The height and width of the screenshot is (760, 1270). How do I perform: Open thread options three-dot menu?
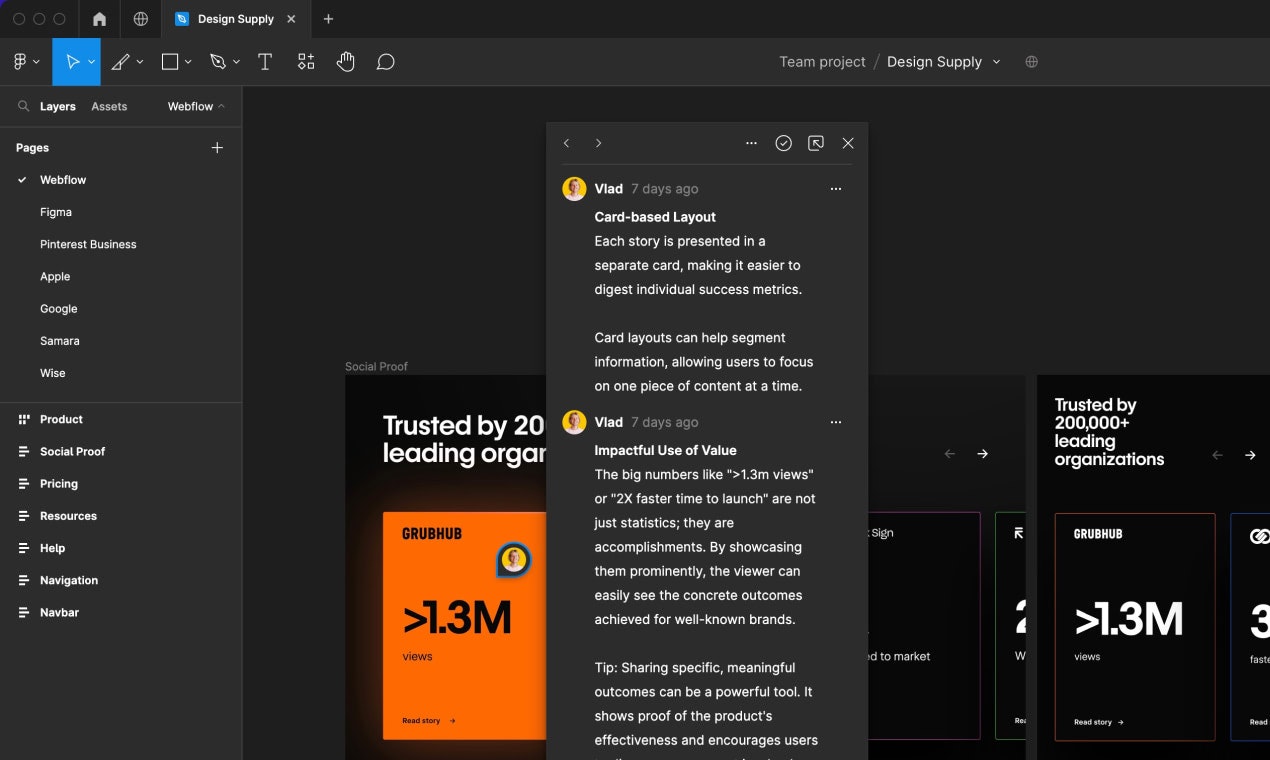pos(751,143)
